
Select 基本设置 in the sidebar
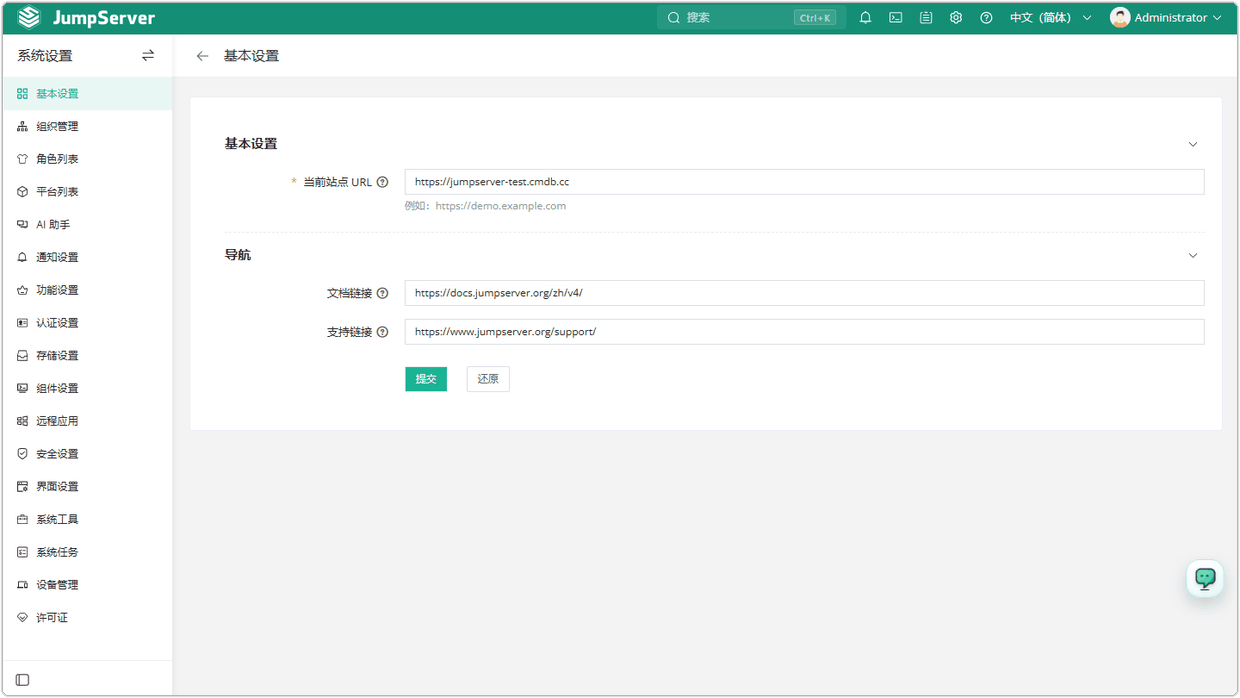pyautogui.click(x=87, y=94)
